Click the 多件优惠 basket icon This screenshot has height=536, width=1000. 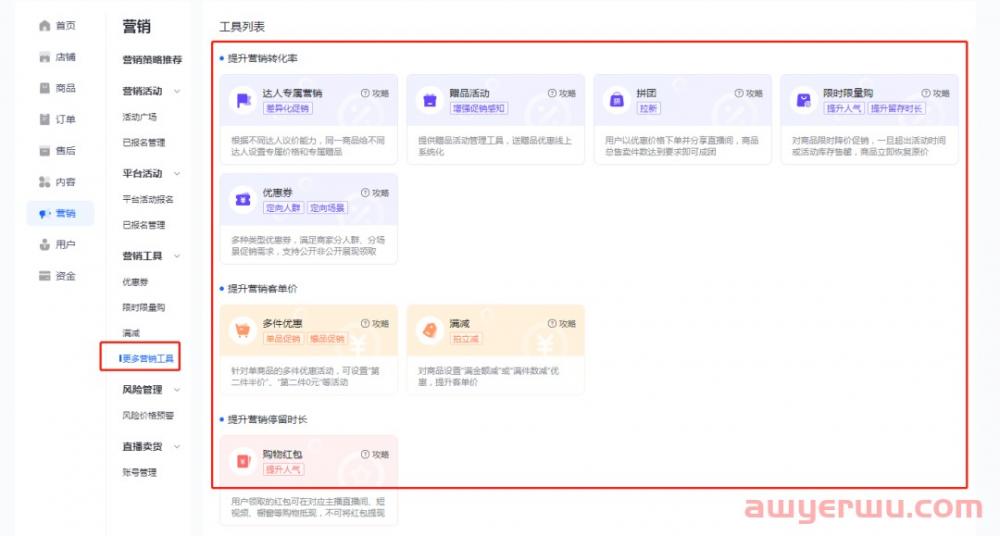[243, 331]
